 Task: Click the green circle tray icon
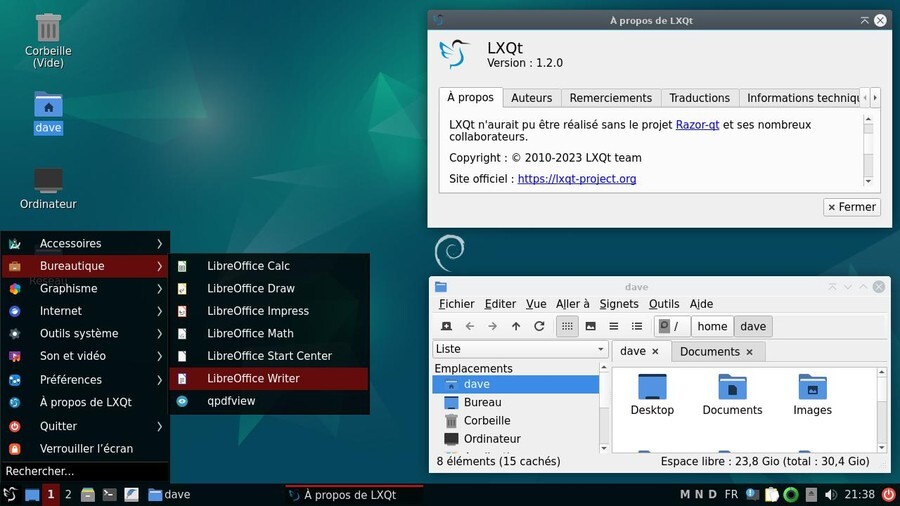pyautogui.click(x=791, y=495)
